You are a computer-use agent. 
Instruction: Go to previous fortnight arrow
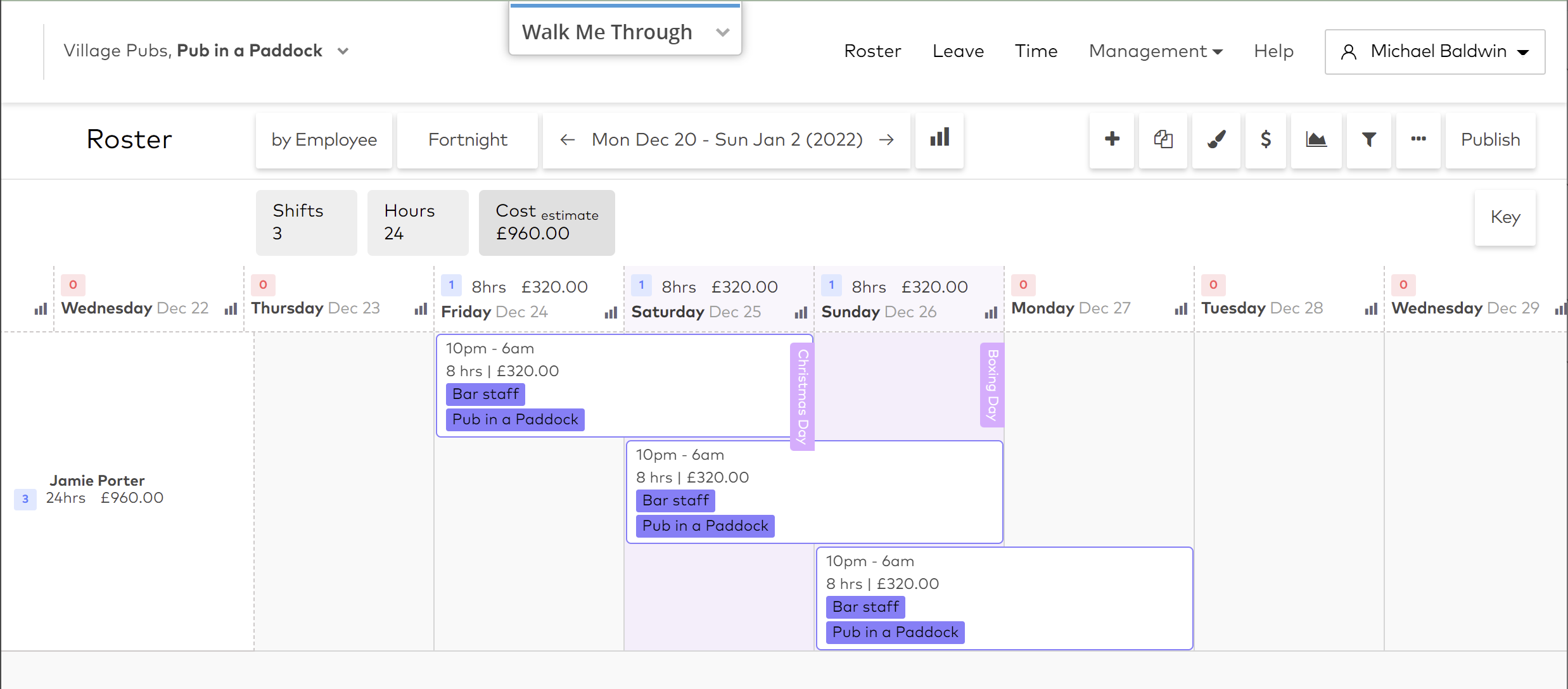pyautogui.click(x=568, y=140)
